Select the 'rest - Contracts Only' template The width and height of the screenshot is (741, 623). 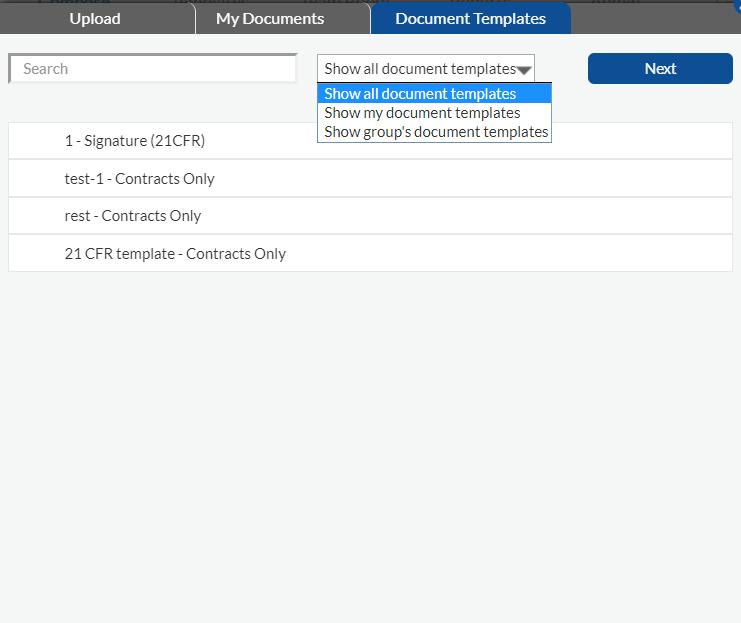point(370,216)
